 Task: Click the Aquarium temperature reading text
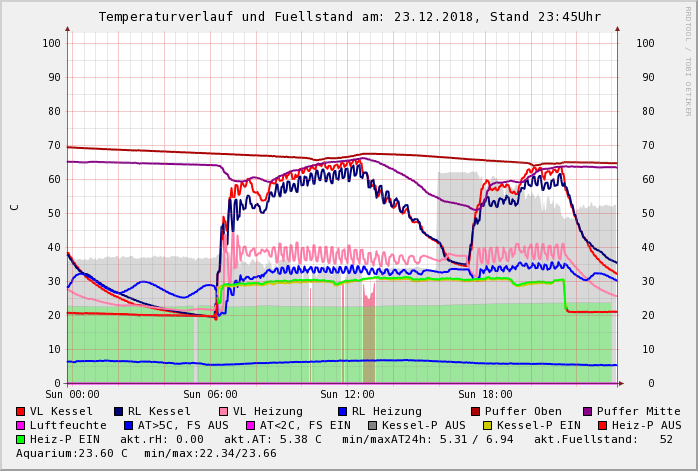coord(72,453)
